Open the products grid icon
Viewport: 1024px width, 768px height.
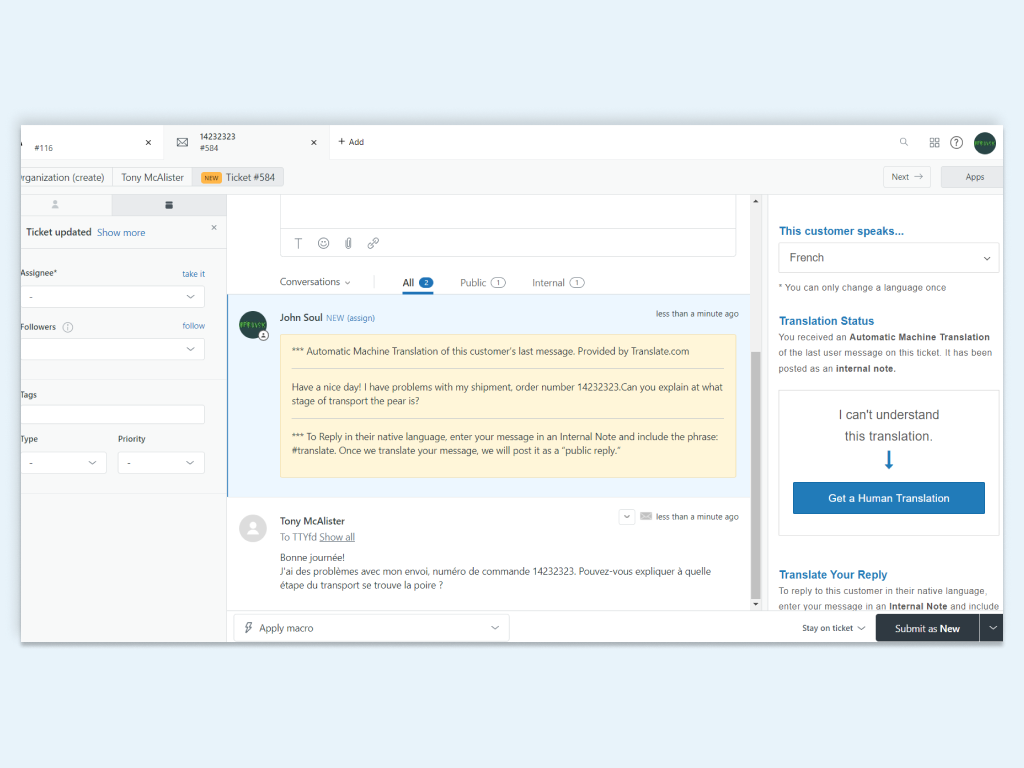(x=934, y=143)
